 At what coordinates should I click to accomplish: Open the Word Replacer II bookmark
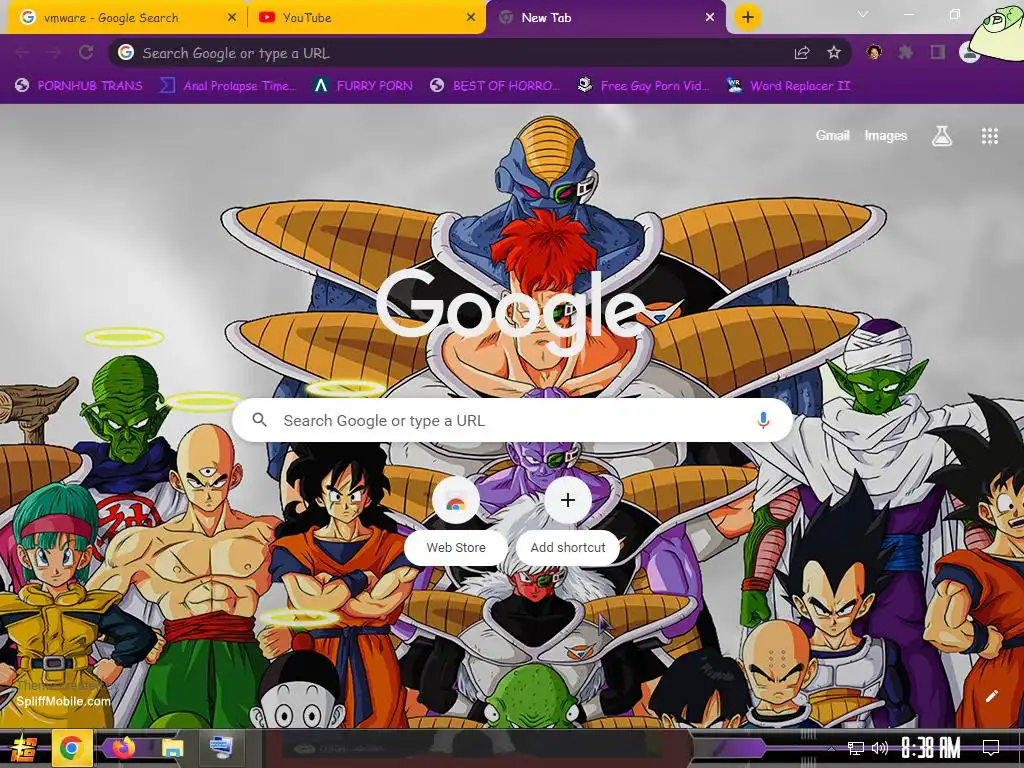[788, 86]
